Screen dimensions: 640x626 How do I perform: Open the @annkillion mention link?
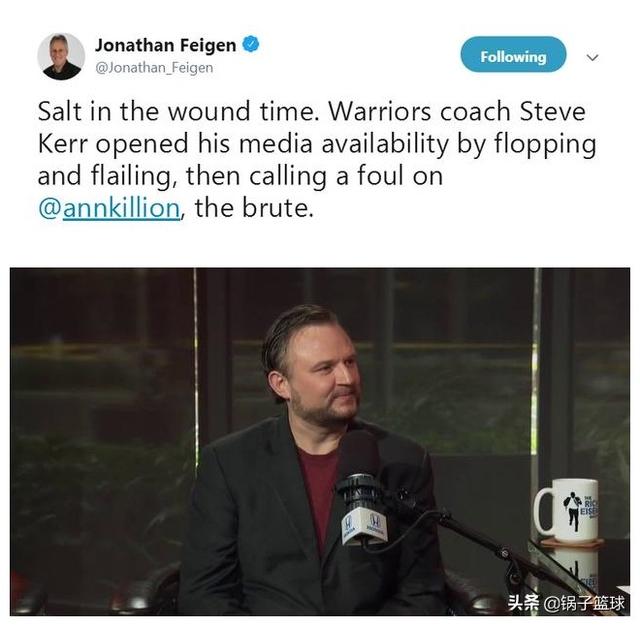[x=109, y=209]
